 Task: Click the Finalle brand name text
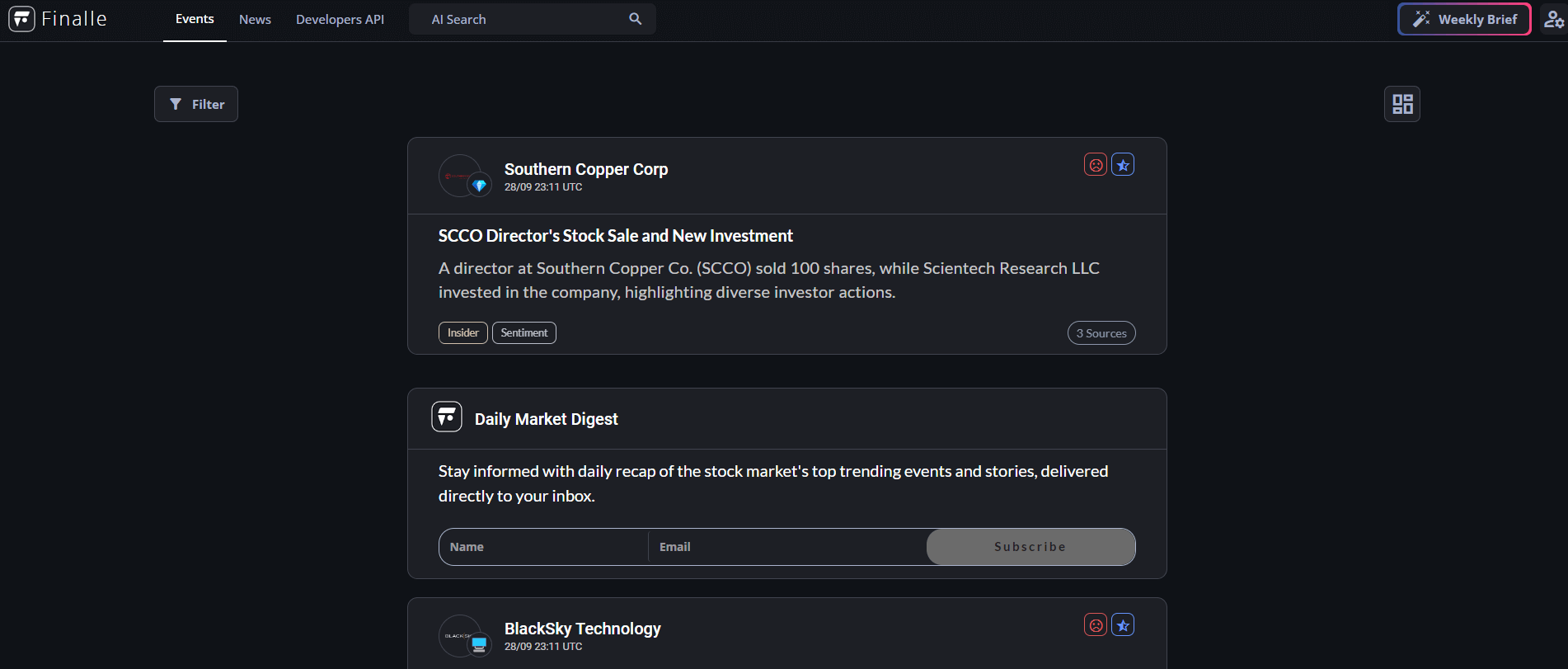click(x=74, y=19)
